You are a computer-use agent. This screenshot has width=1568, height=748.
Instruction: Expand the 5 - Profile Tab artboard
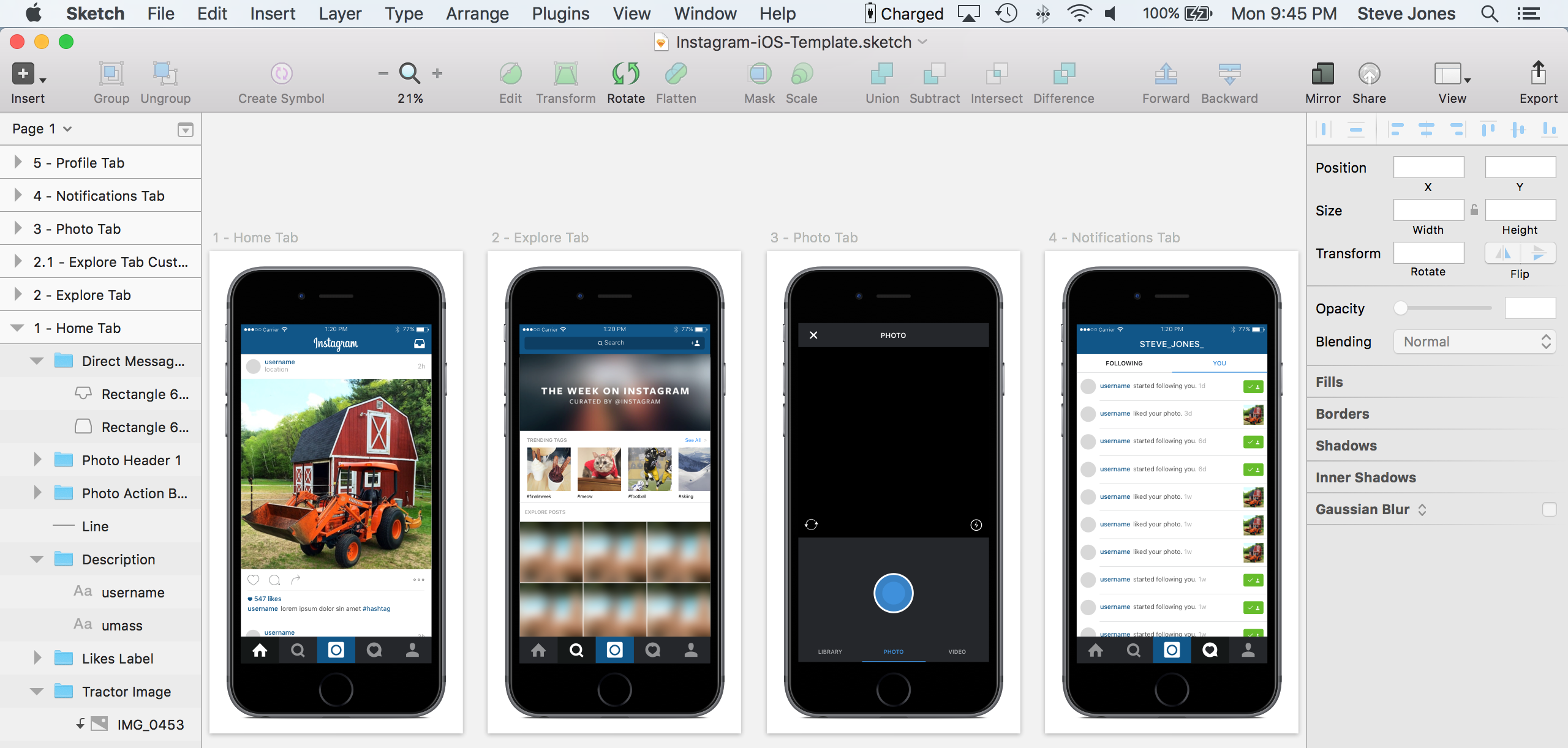pos(18,162)
